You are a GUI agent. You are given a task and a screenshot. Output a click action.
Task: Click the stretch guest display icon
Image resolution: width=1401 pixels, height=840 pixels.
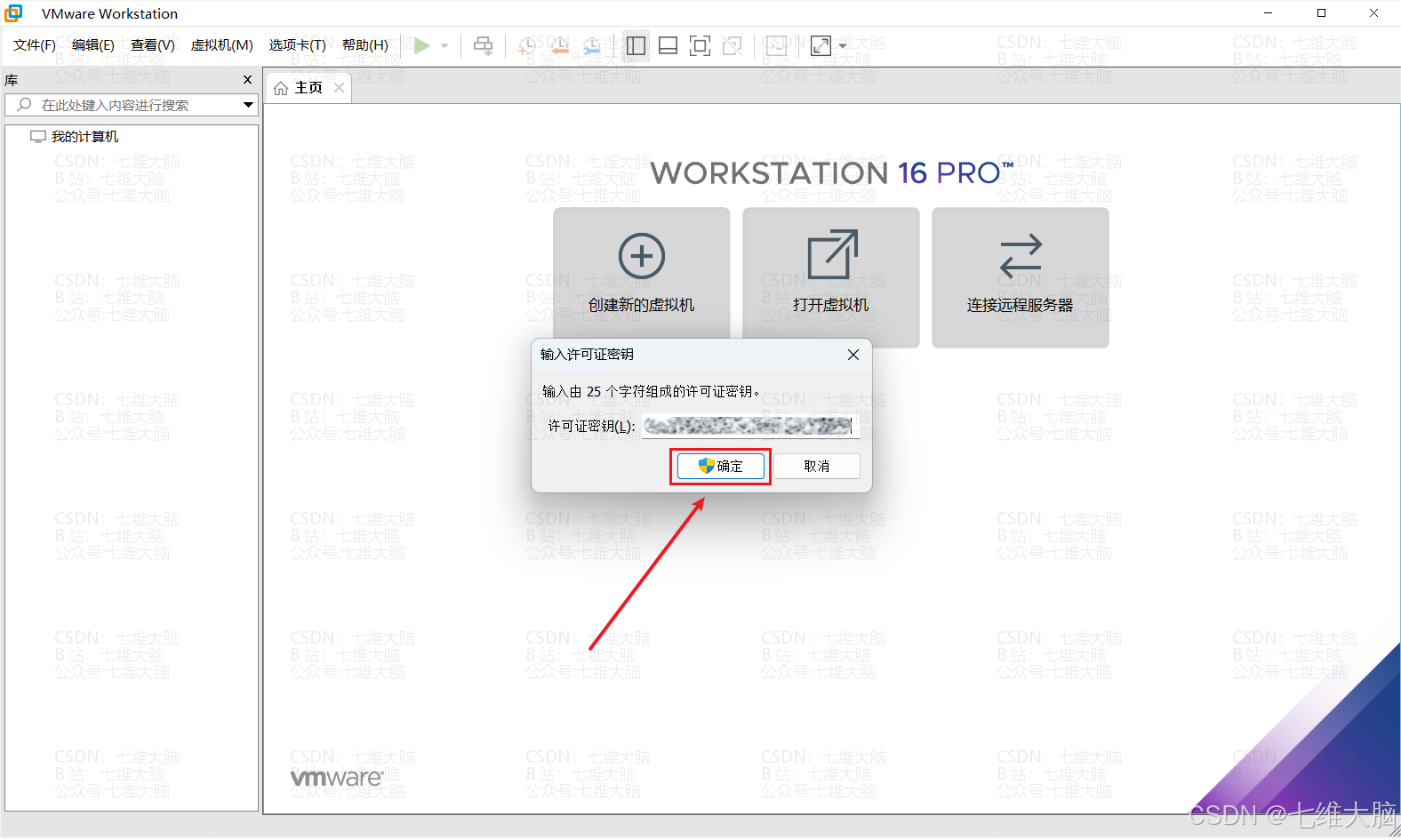[x=821, y=45]
